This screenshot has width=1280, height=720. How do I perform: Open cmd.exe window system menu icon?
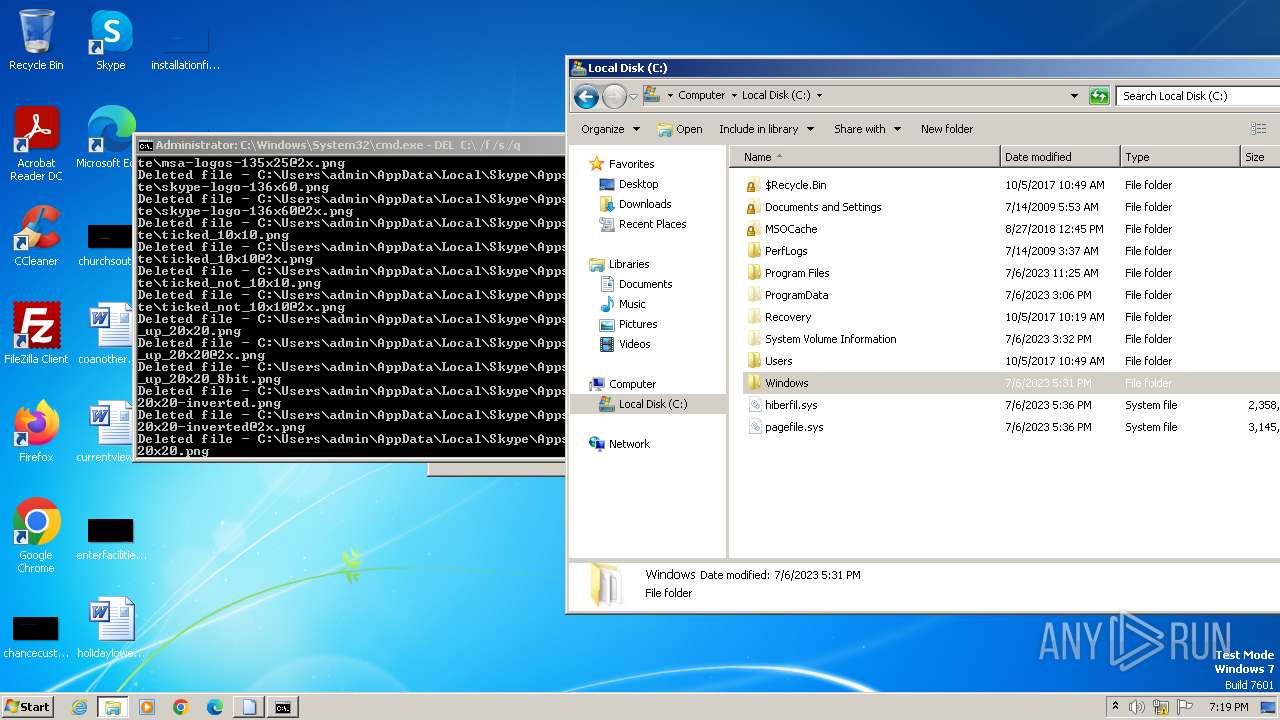coord(145,146)
